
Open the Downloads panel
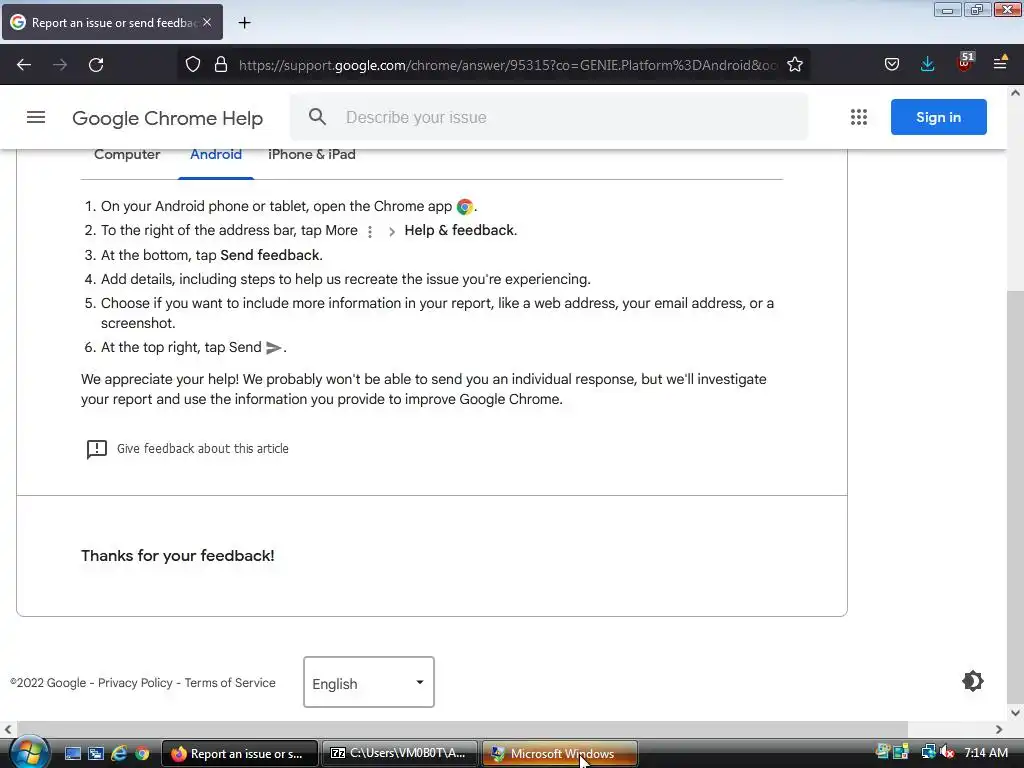(927, 64)
